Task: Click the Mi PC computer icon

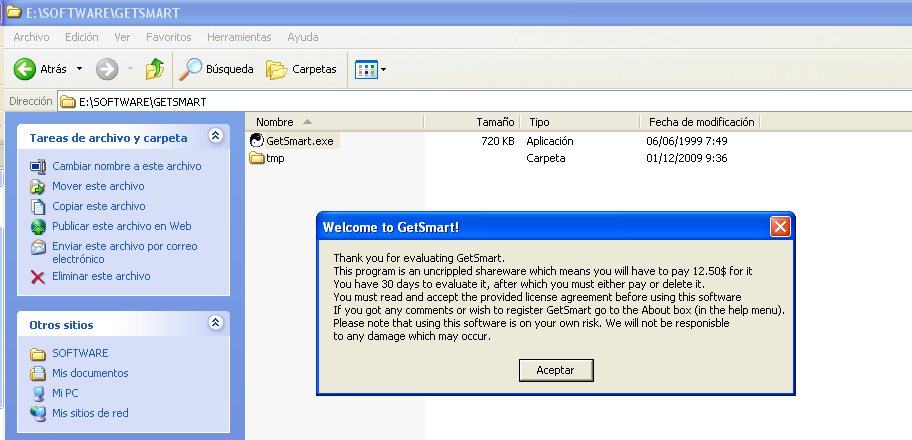Action: click(x=38, y=394)
